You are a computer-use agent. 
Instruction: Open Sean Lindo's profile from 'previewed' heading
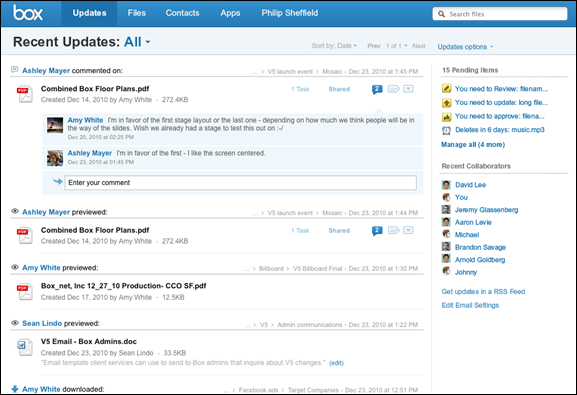point(42,323)
